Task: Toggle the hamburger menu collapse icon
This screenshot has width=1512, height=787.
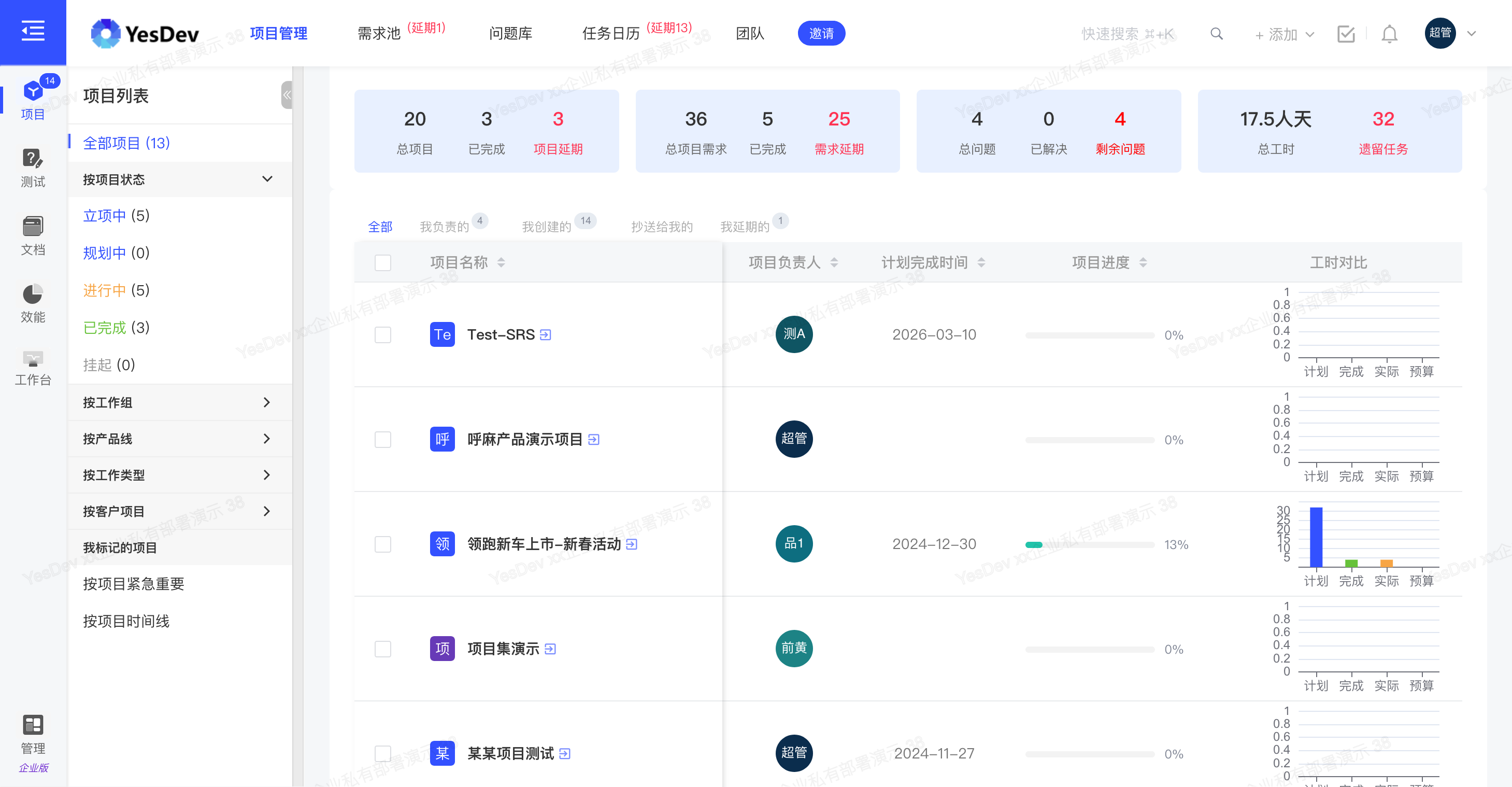Action: click(x=33, y=31)
